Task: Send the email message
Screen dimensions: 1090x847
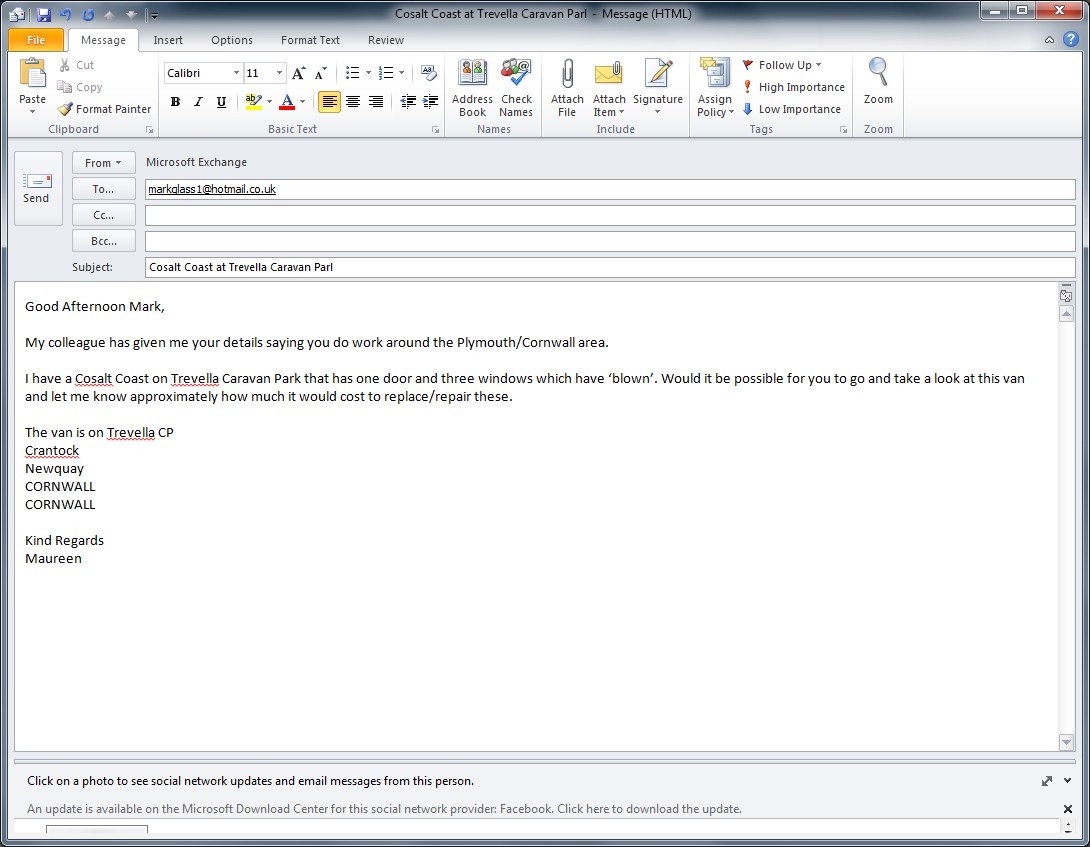Action: pyautogui.click(x=38, y=188)
